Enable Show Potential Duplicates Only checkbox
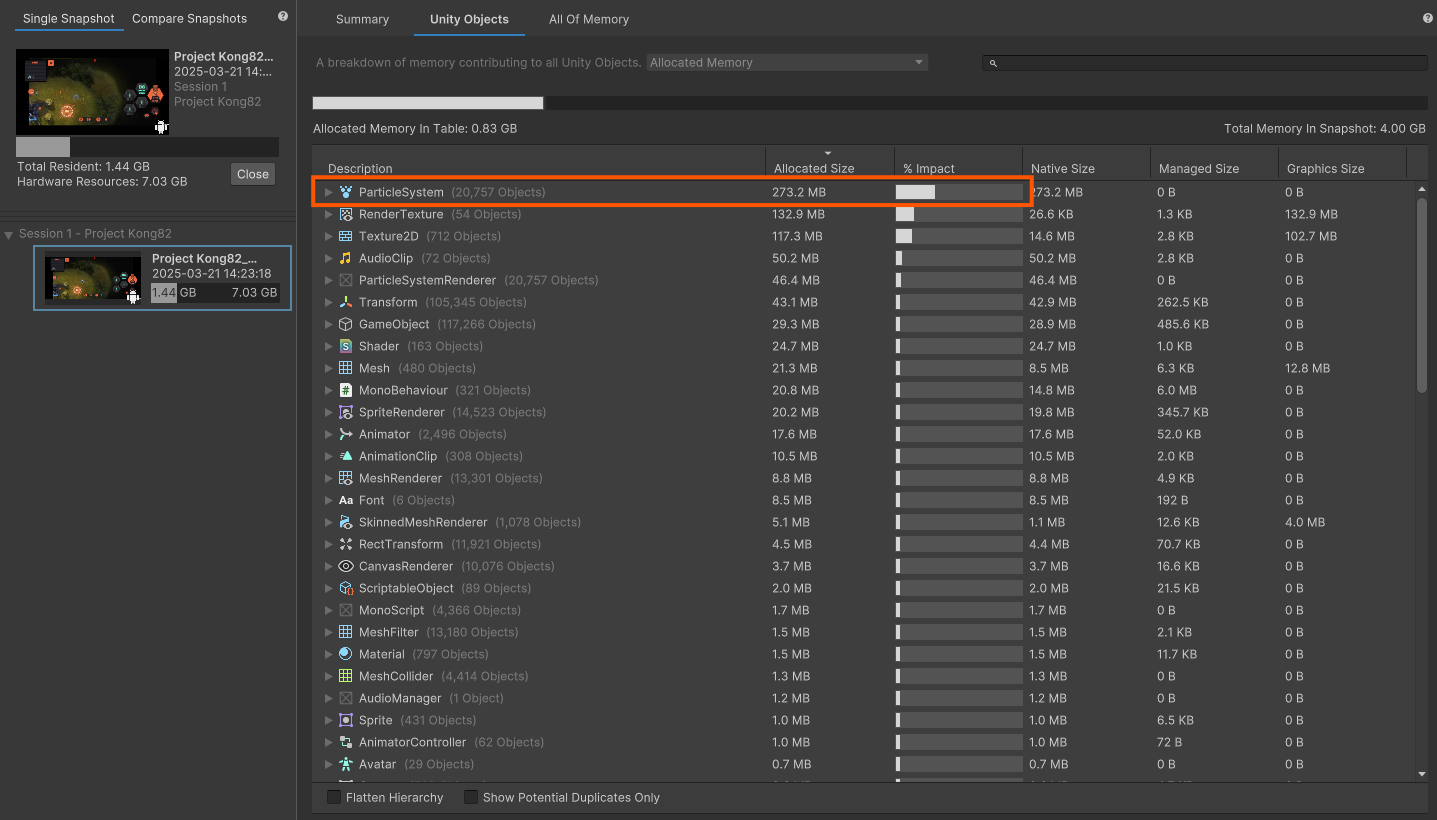 [x=471, y=797]
